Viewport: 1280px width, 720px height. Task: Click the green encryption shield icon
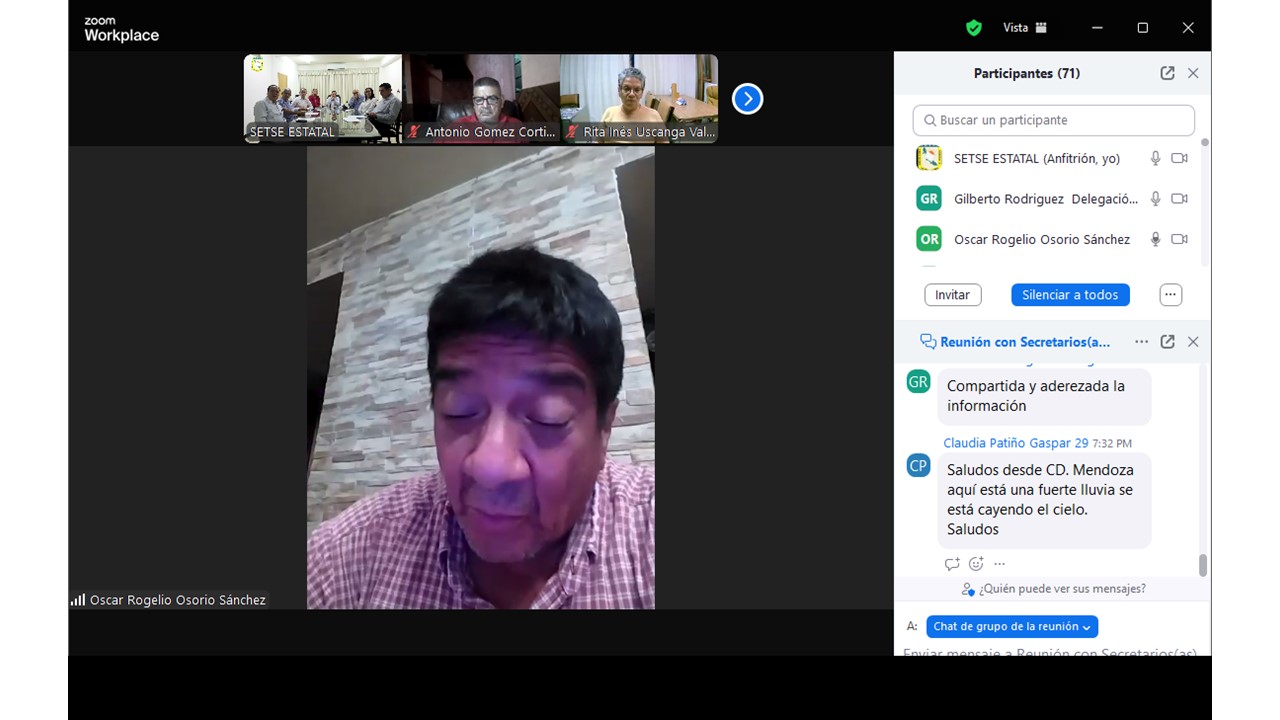tap(973, 28)
